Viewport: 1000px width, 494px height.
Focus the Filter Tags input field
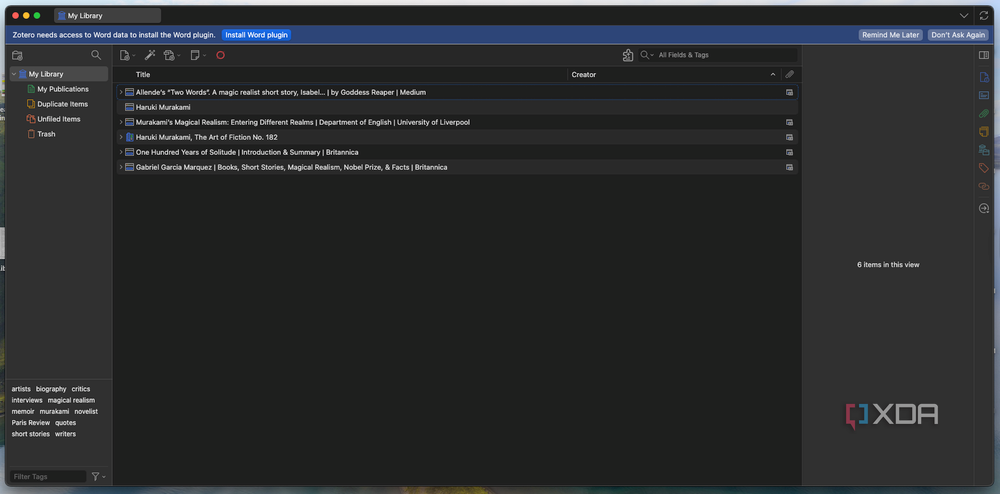(x=48, y=477)
